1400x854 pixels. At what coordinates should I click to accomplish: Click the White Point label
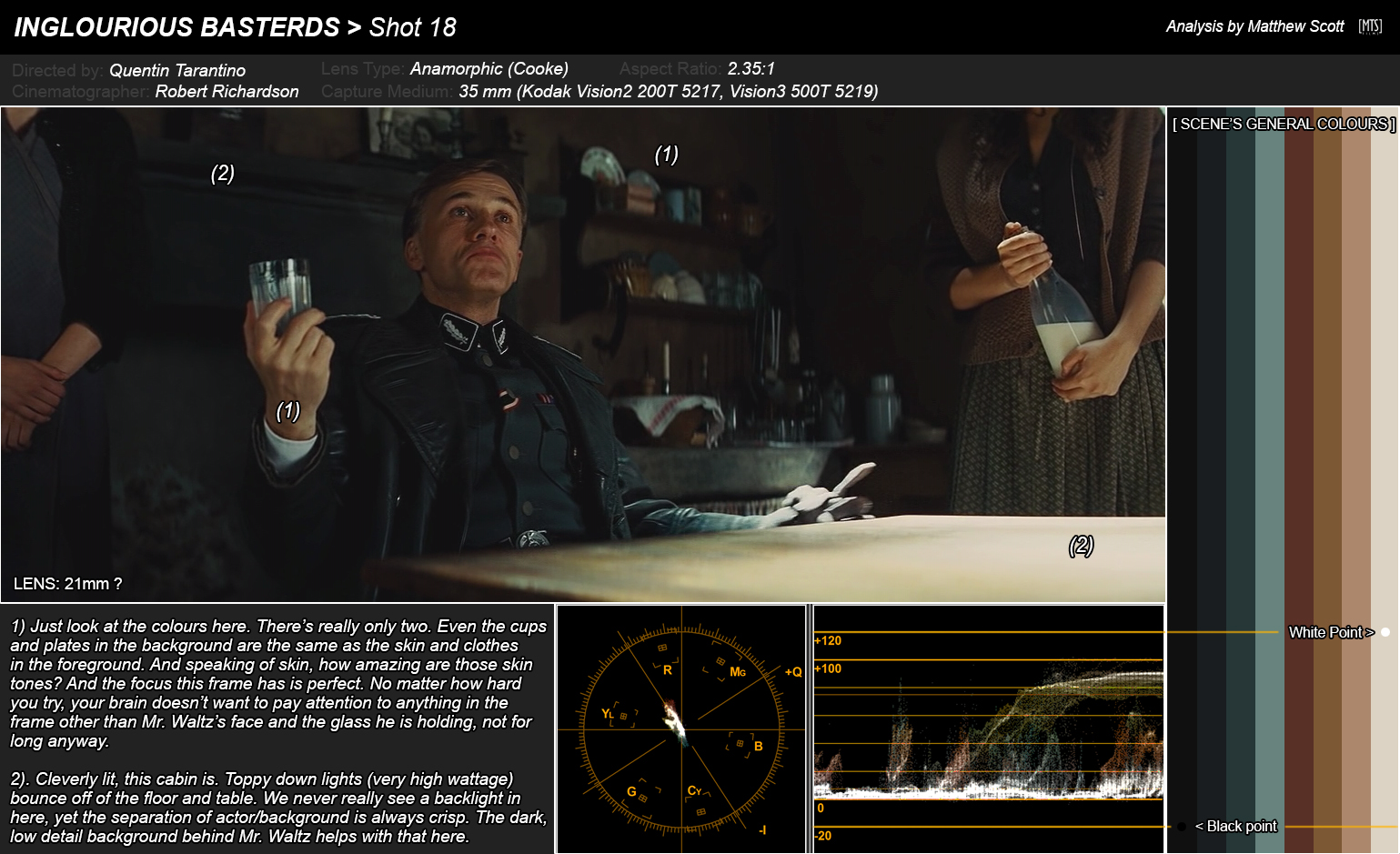(x=1331, y=632)
